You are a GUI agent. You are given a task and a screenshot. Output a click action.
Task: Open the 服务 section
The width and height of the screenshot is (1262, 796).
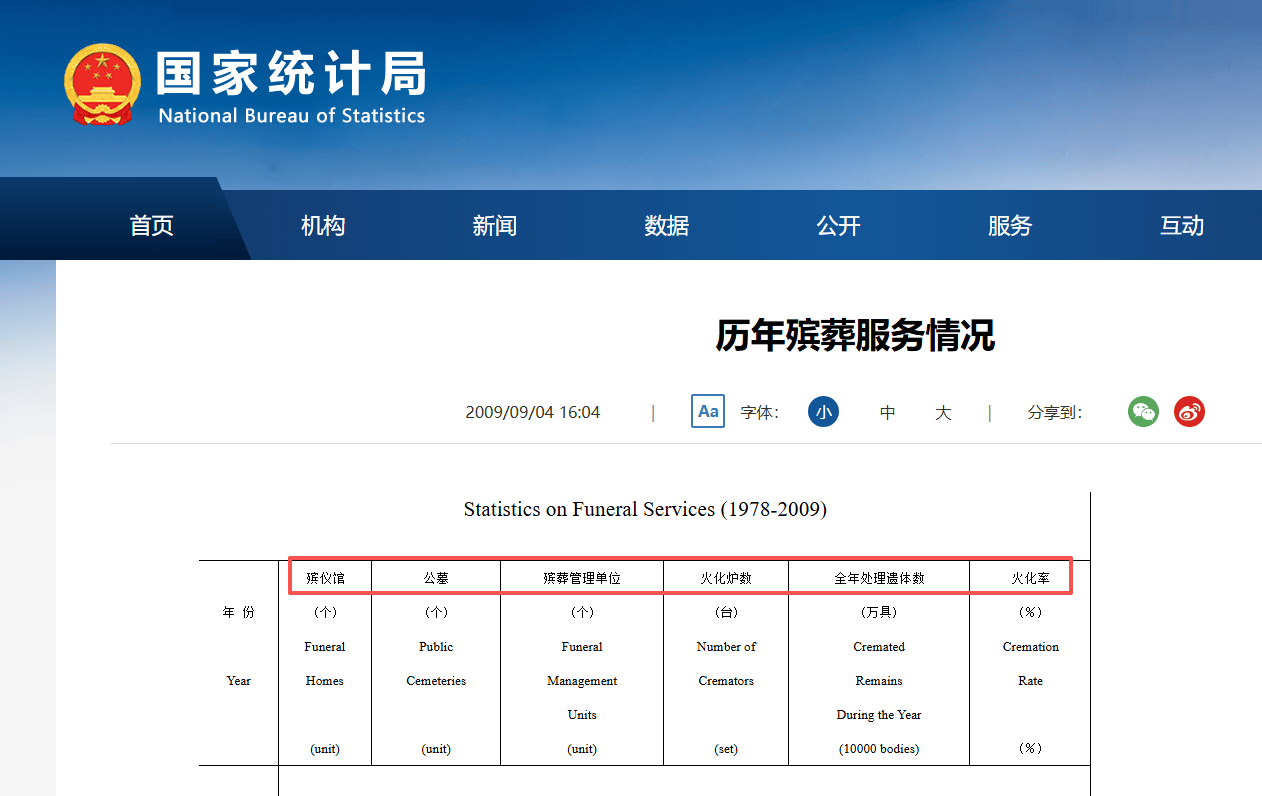tap(1010, 226)
